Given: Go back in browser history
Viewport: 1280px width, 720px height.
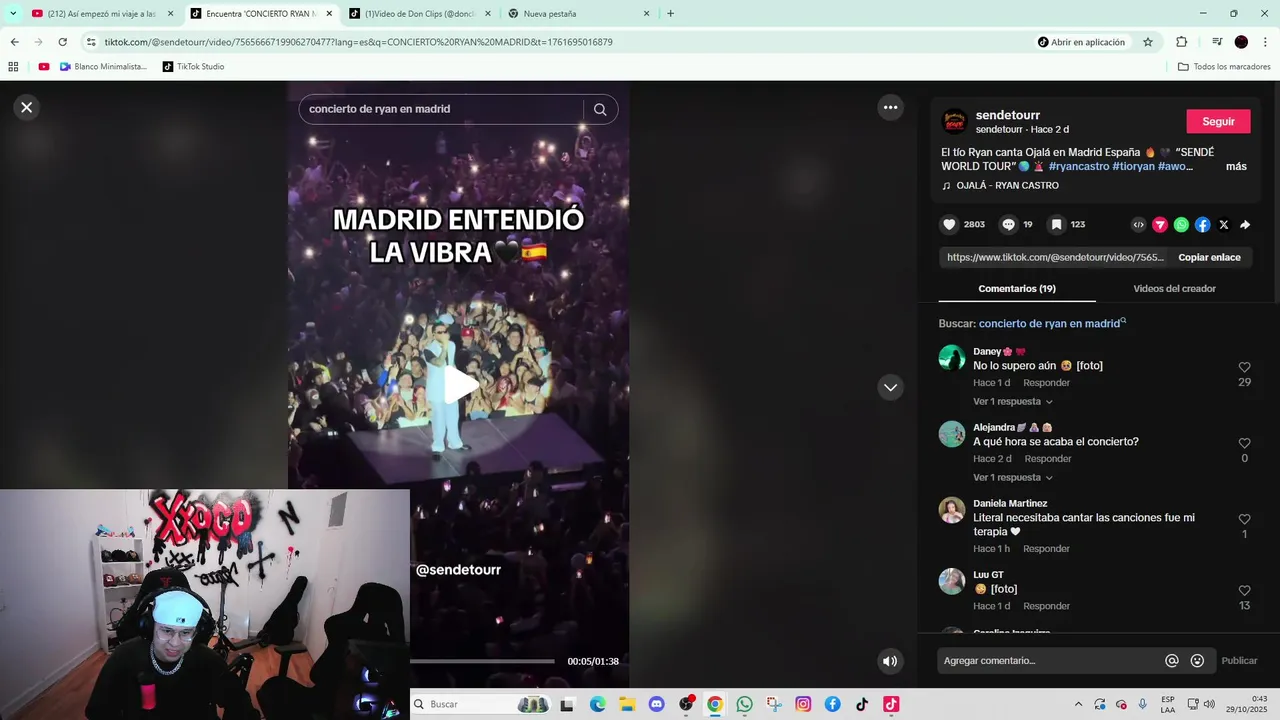Looking at the screenshot, I should [x=14, y=42].
